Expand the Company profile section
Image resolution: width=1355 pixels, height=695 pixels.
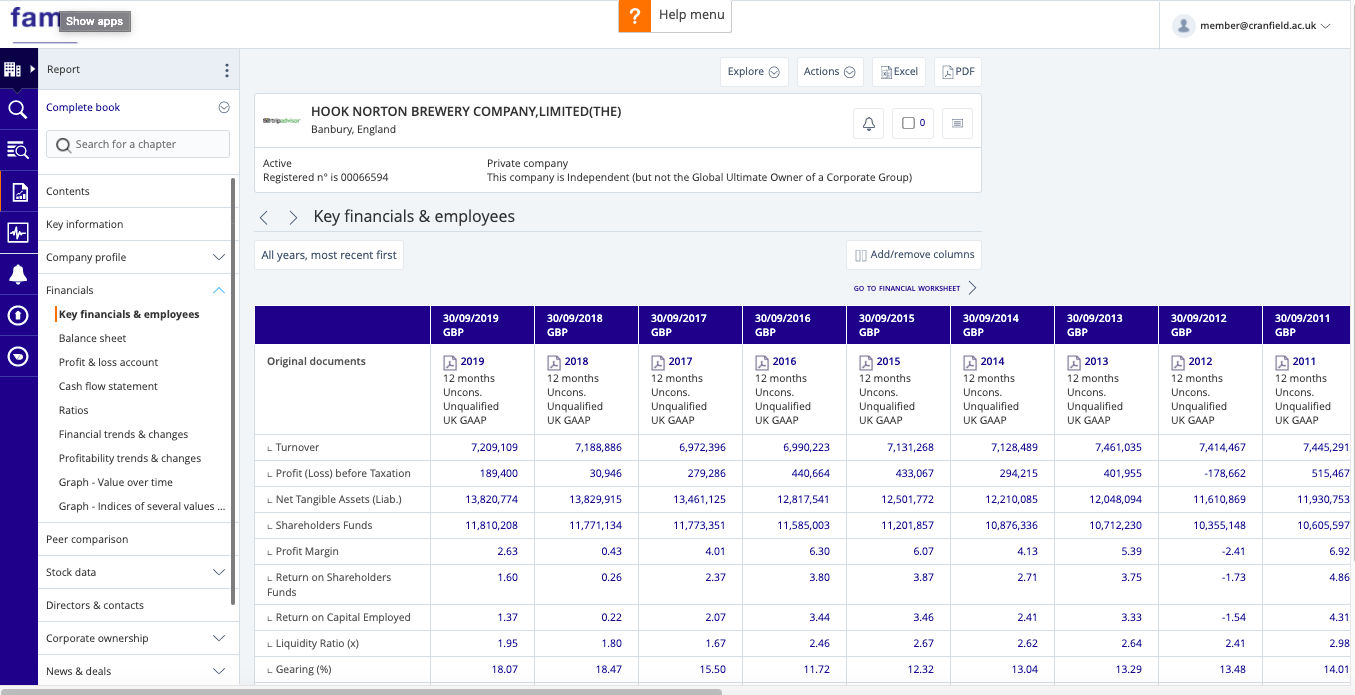tap(219, 257)
